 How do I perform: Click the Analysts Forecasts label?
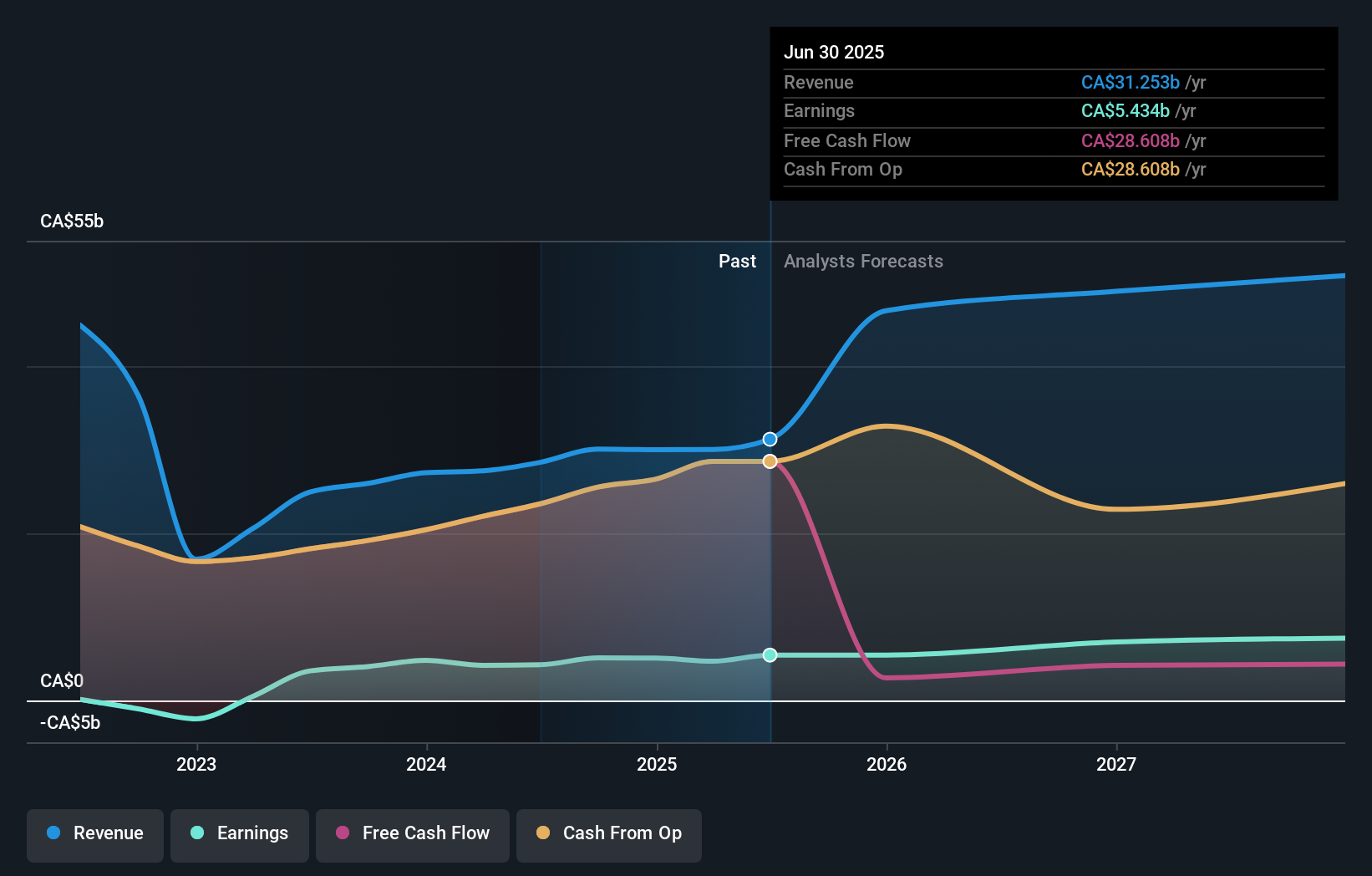tap(863, 261)
